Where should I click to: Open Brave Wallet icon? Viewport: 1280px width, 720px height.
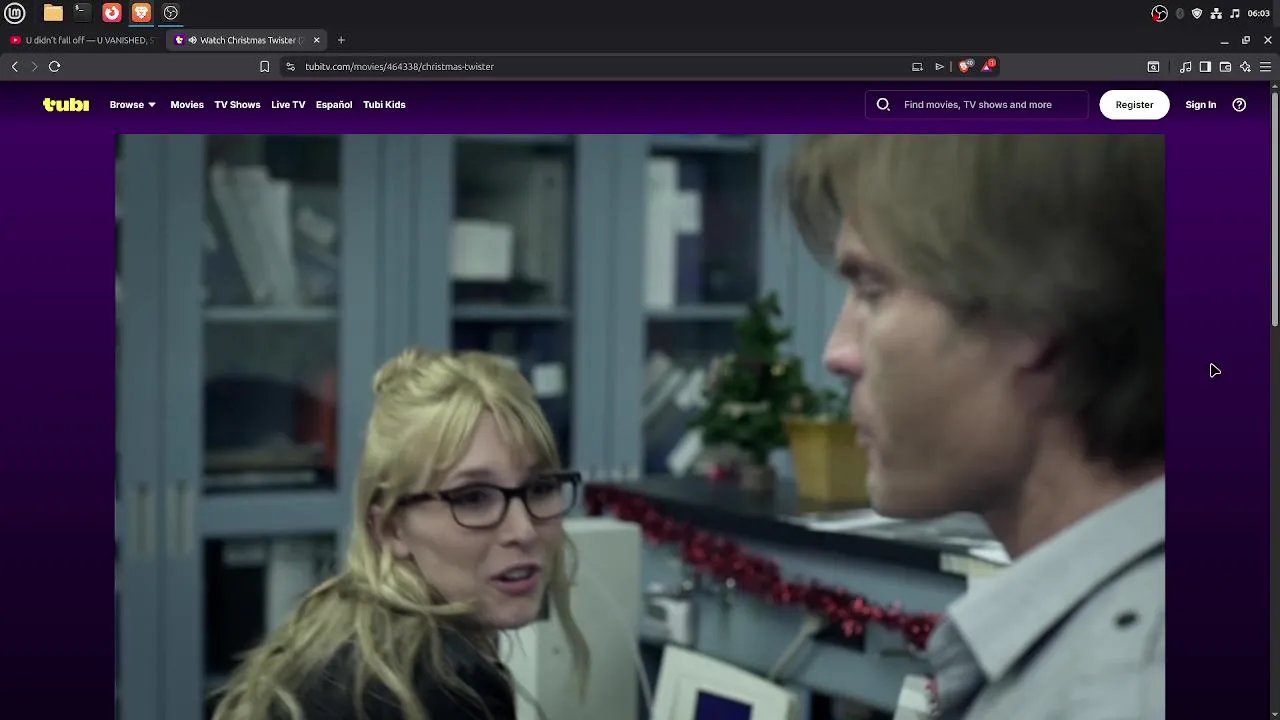(x=1225, y=66)
